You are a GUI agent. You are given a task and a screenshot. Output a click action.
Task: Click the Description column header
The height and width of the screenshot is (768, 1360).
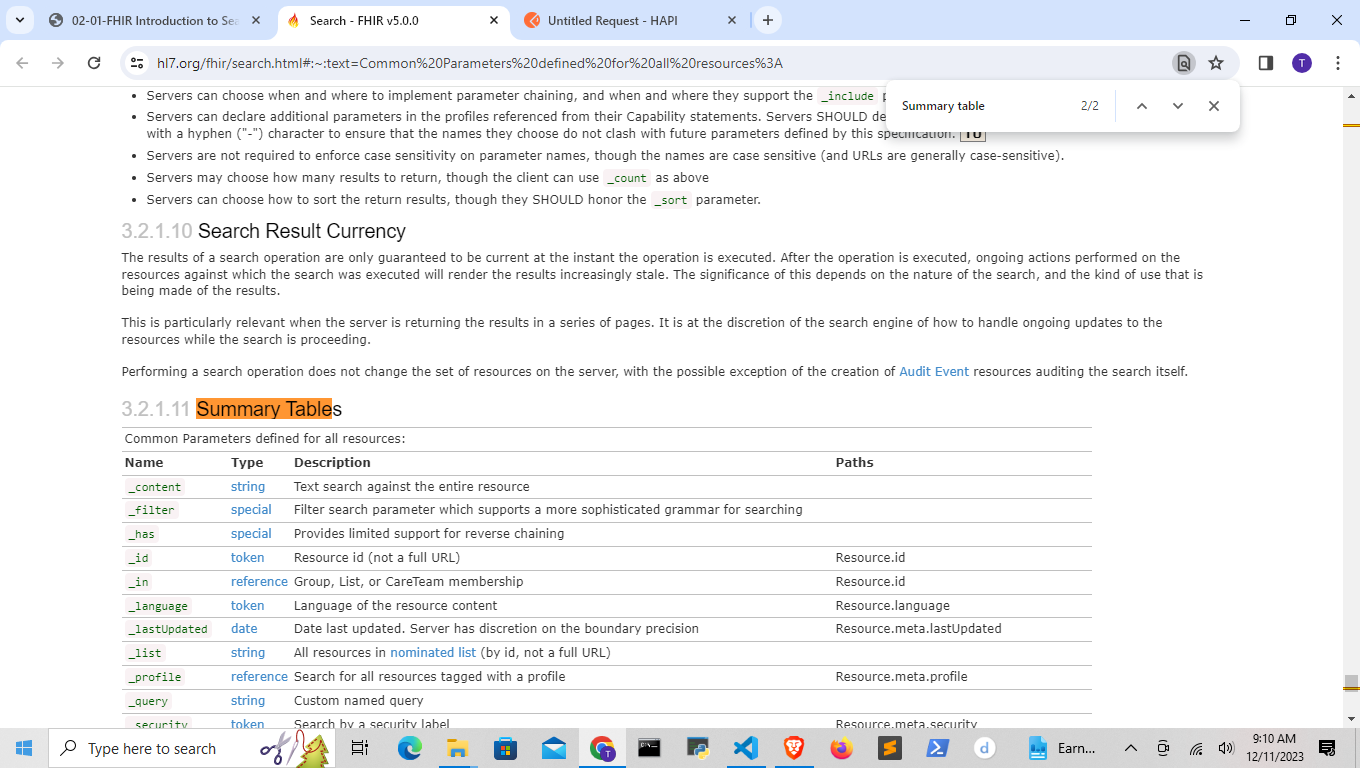coord(332,463)
